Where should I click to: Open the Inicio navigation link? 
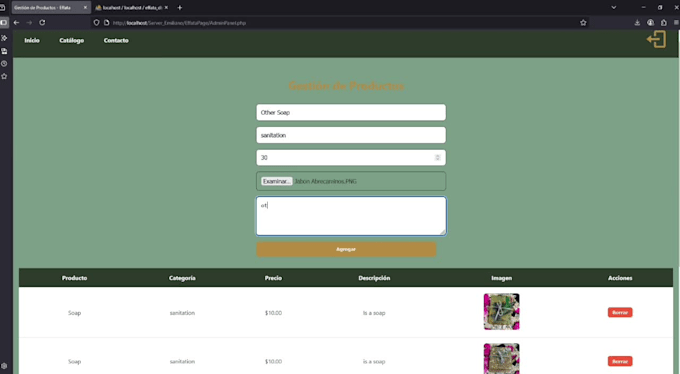coord(32,40)
